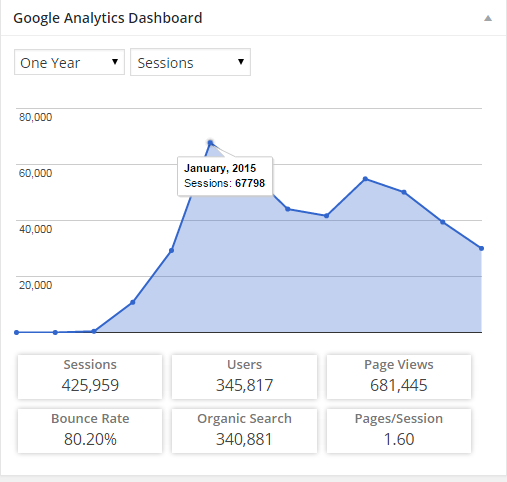Click the last data point on the chart
The image size is (507, 482).
481,248
